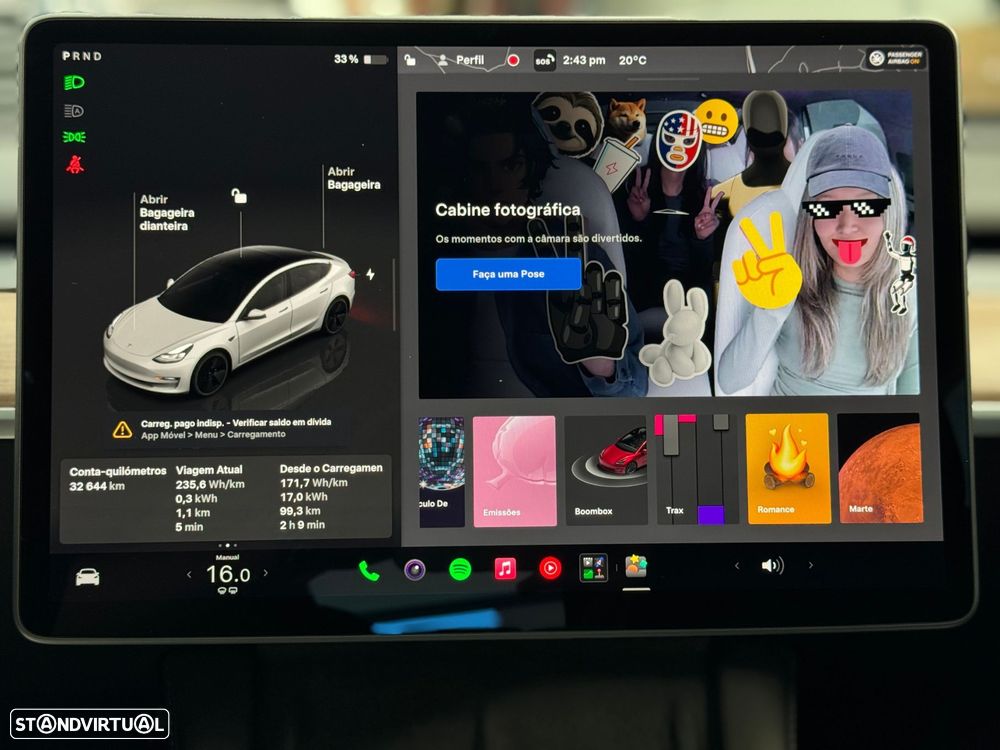Open the Emissões pink tile

515,471
